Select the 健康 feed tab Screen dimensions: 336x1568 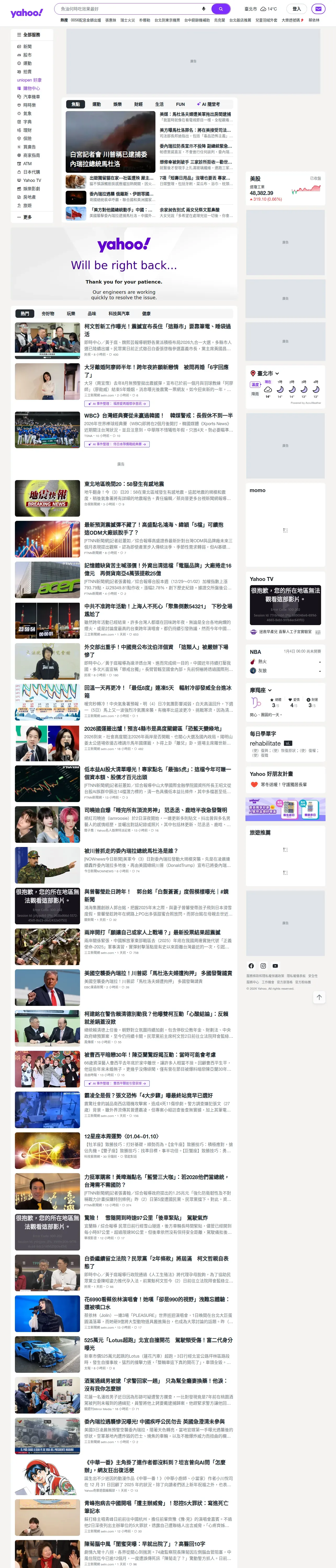[146, 314]
